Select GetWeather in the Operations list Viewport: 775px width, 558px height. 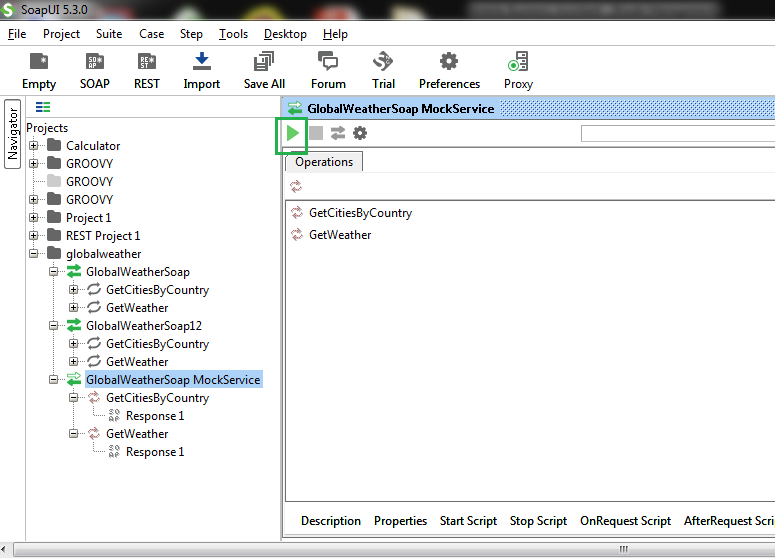coord(340,235)
